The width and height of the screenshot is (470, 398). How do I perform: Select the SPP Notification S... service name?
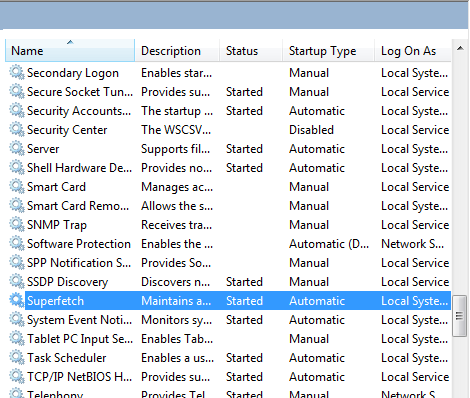coord(79,263)
